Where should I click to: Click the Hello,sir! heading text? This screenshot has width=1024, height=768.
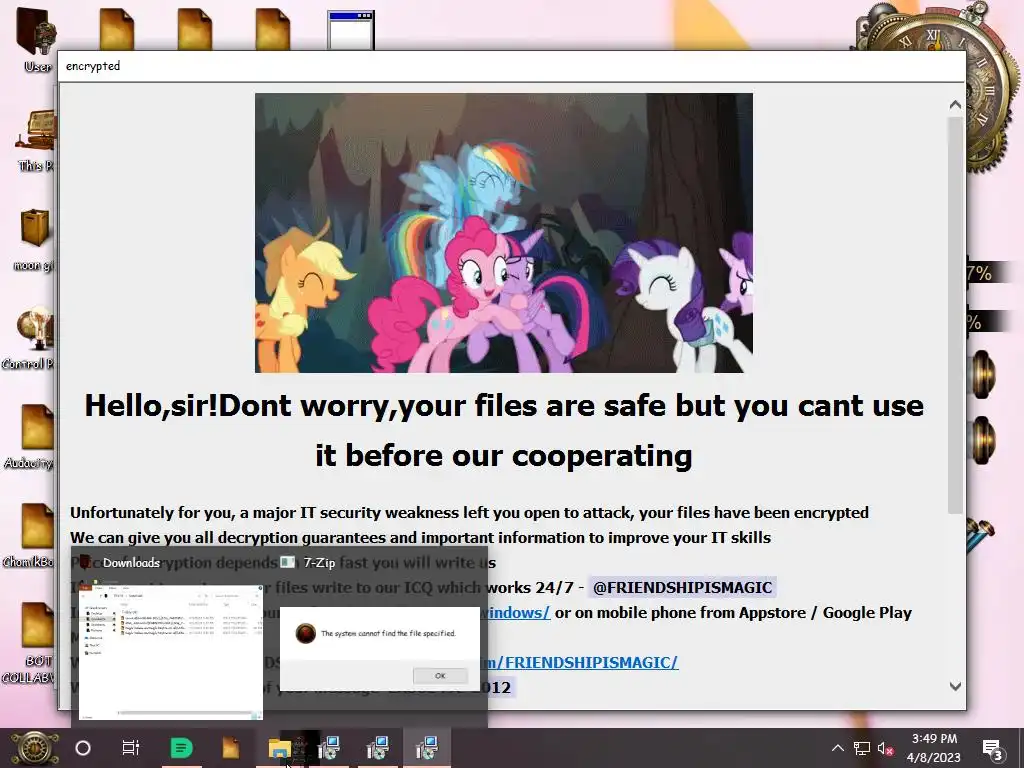[x=504, y=430]
